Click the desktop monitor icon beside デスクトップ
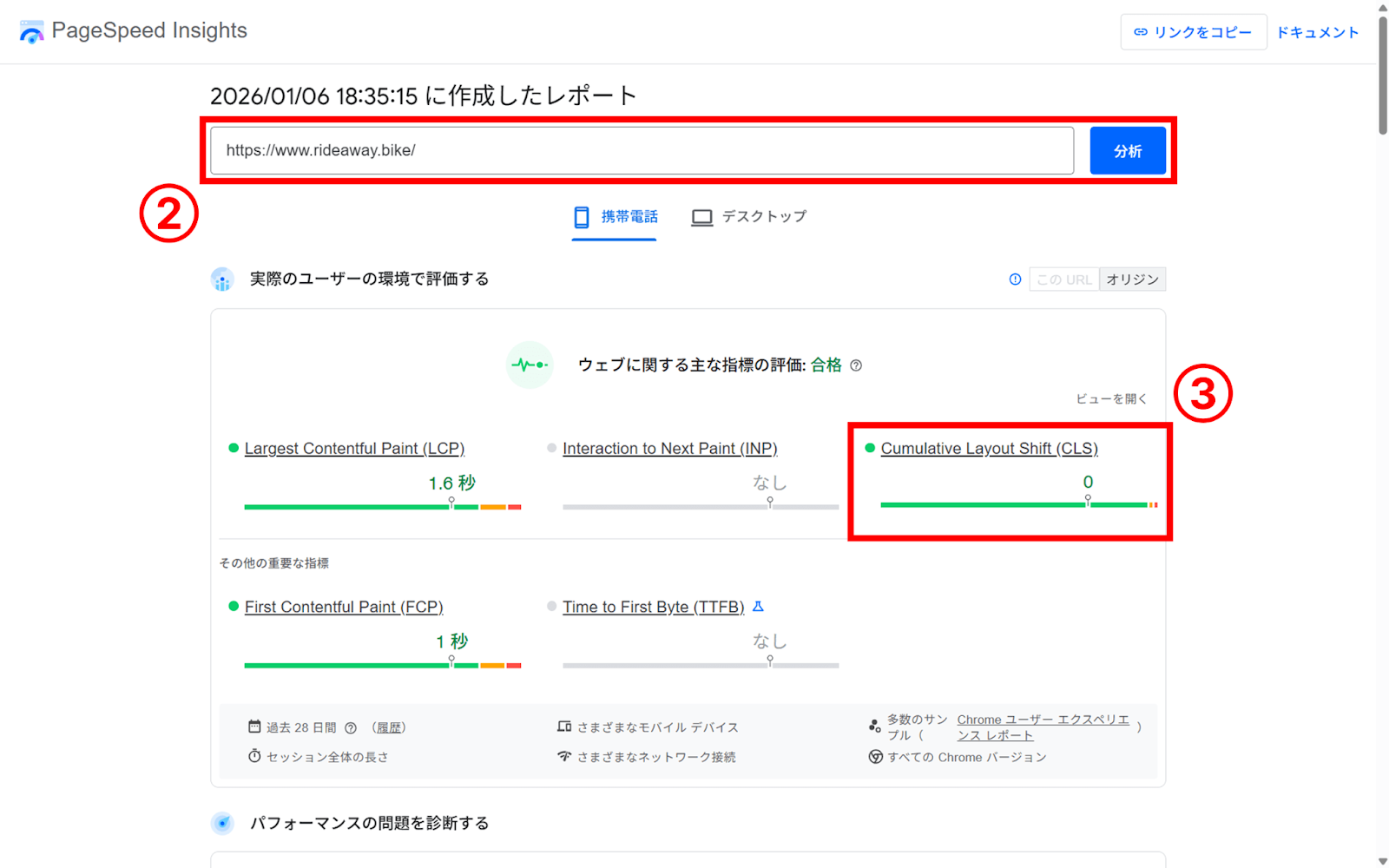Image resolution: width=1389 pixels, height=868 pixels. tap(701, 217)
